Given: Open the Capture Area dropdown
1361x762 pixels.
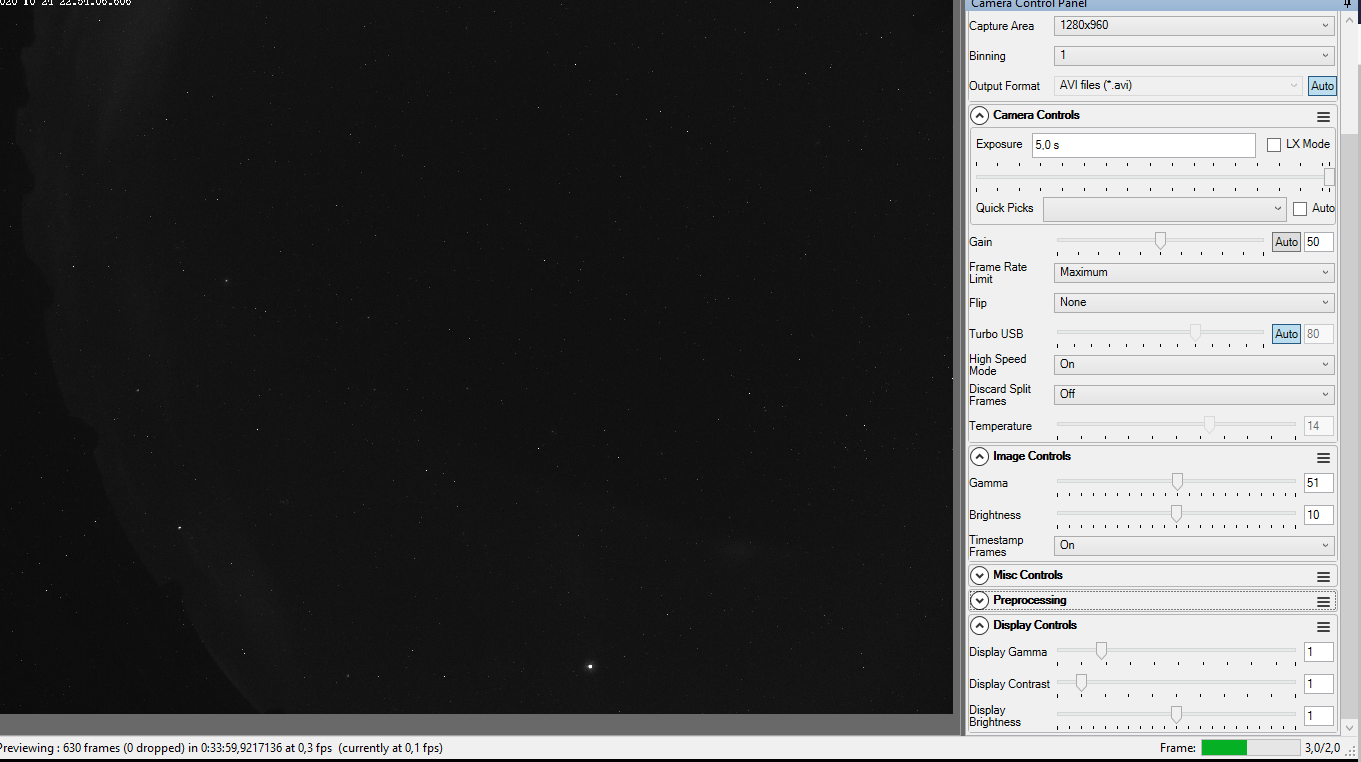Looking at the screenshot, I should 1194,26.
